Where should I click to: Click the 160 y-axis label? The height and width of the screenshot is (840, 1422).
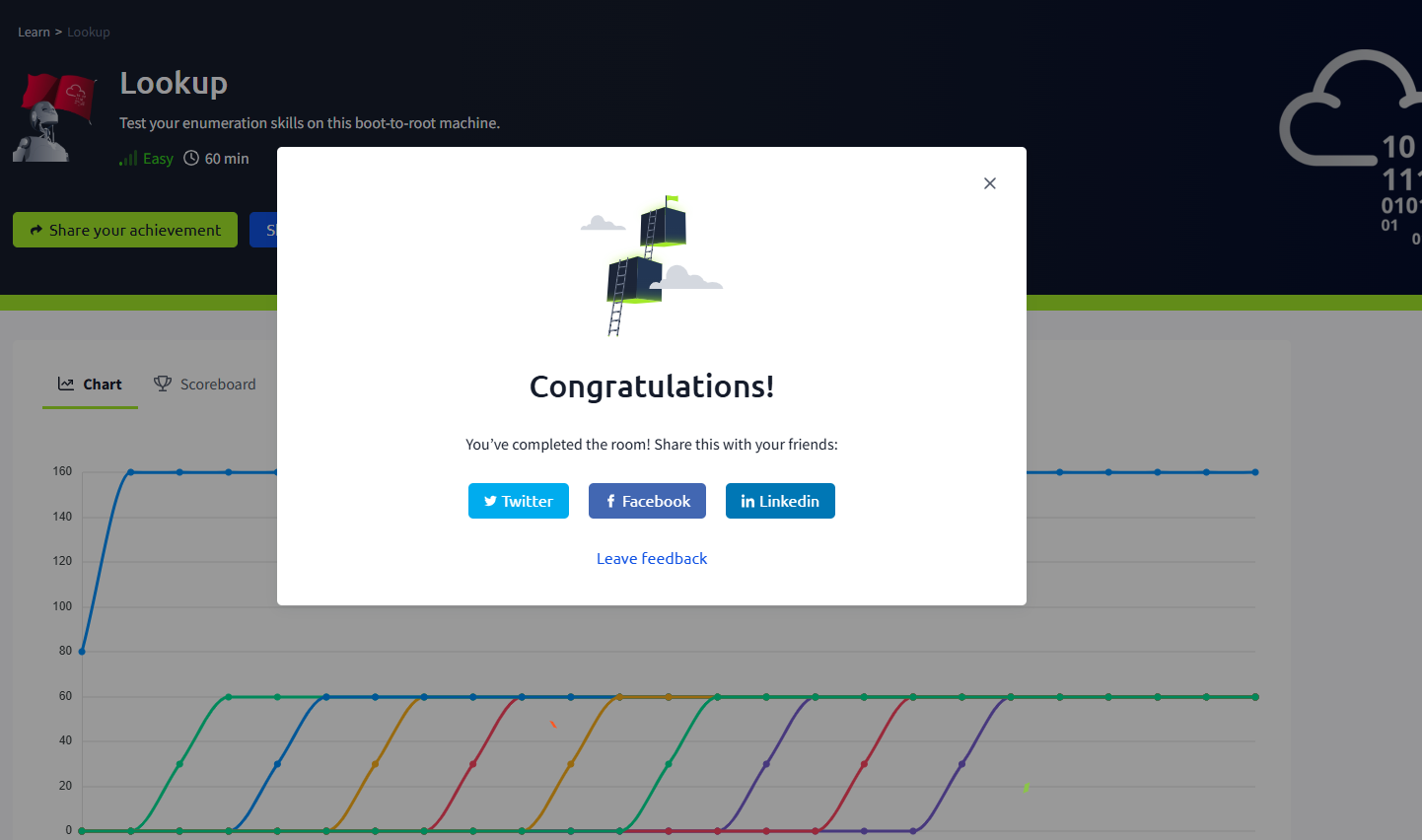click(x=62, y=471)
